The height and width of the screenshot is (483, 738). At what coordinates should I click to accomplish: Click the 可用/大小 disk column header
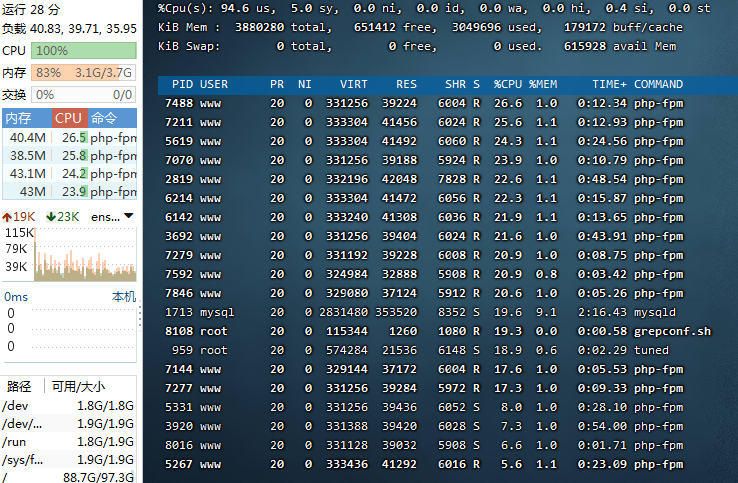78,386
